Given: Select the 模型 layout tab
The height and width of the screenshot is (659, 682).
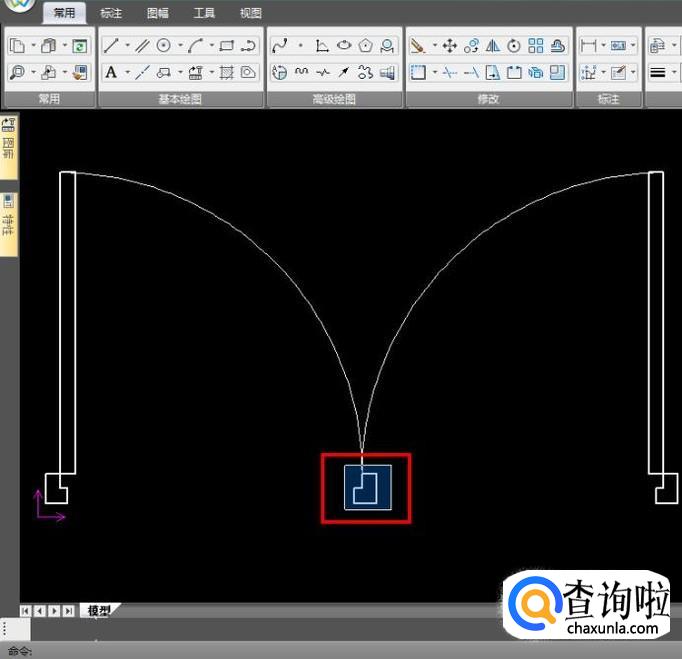Looking at the screenshot, I should pyautogui.click(x=98, y=611).
